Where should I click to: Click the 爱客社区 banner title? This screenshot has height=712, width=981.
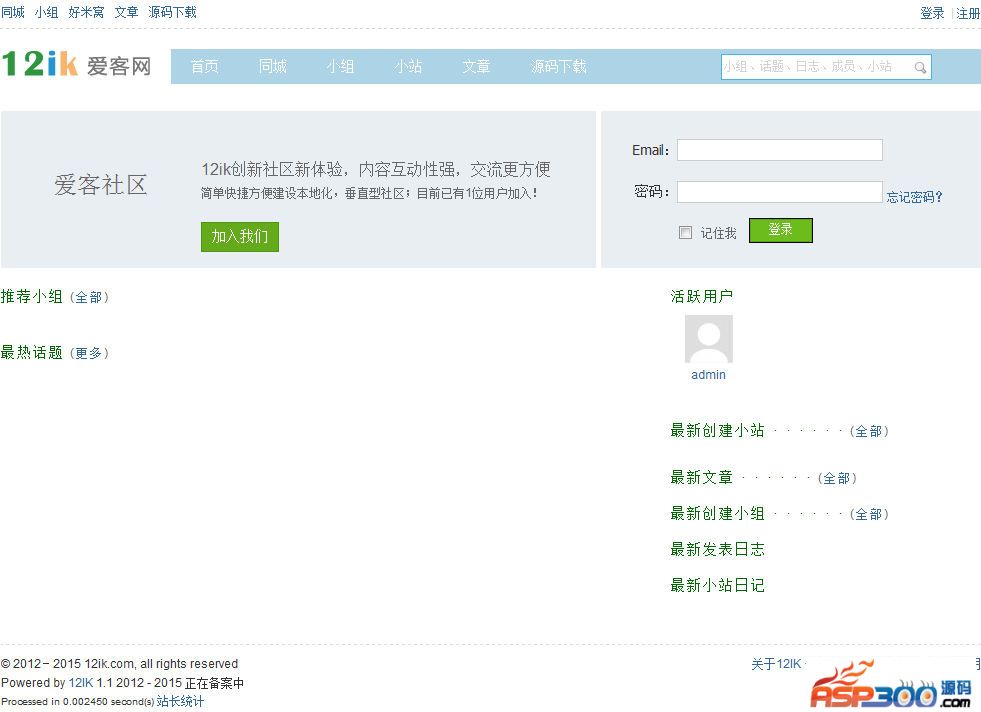(100, 185)
